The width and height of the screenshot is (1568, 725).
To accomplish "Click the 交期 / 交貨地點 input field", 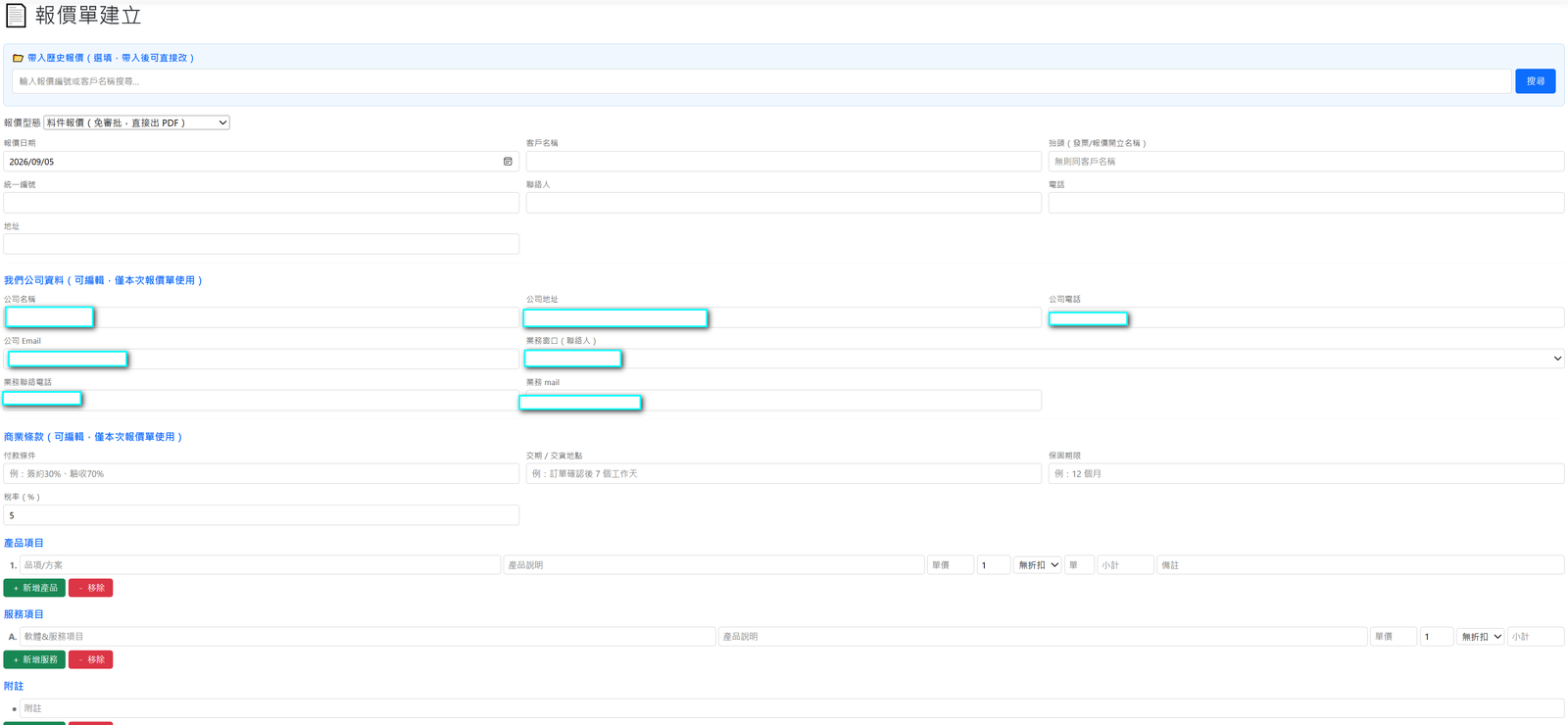I will [783, 473].
